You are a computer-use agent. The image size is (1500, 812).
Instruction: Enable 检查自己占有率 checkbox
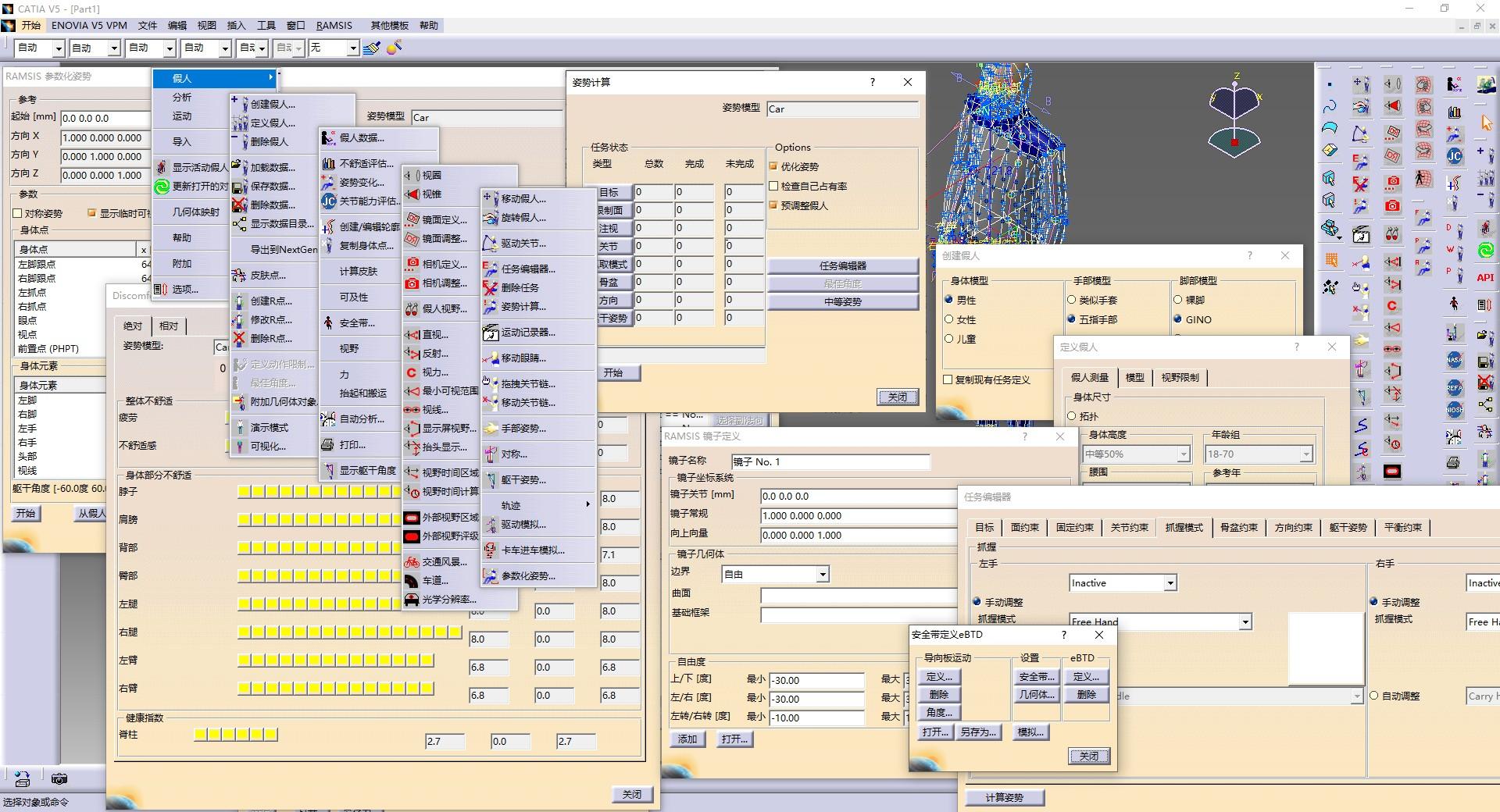[x=773, y=186]
